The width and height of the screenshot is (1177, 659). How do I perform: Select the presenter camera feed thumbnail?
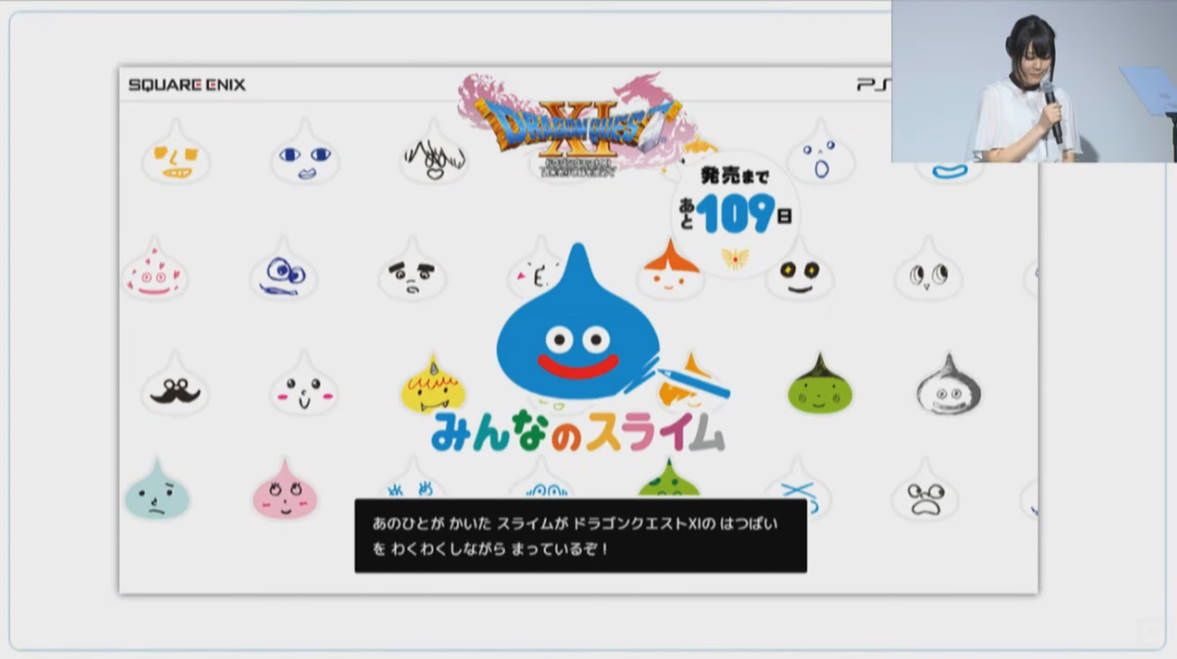[x=1033, y=81]
